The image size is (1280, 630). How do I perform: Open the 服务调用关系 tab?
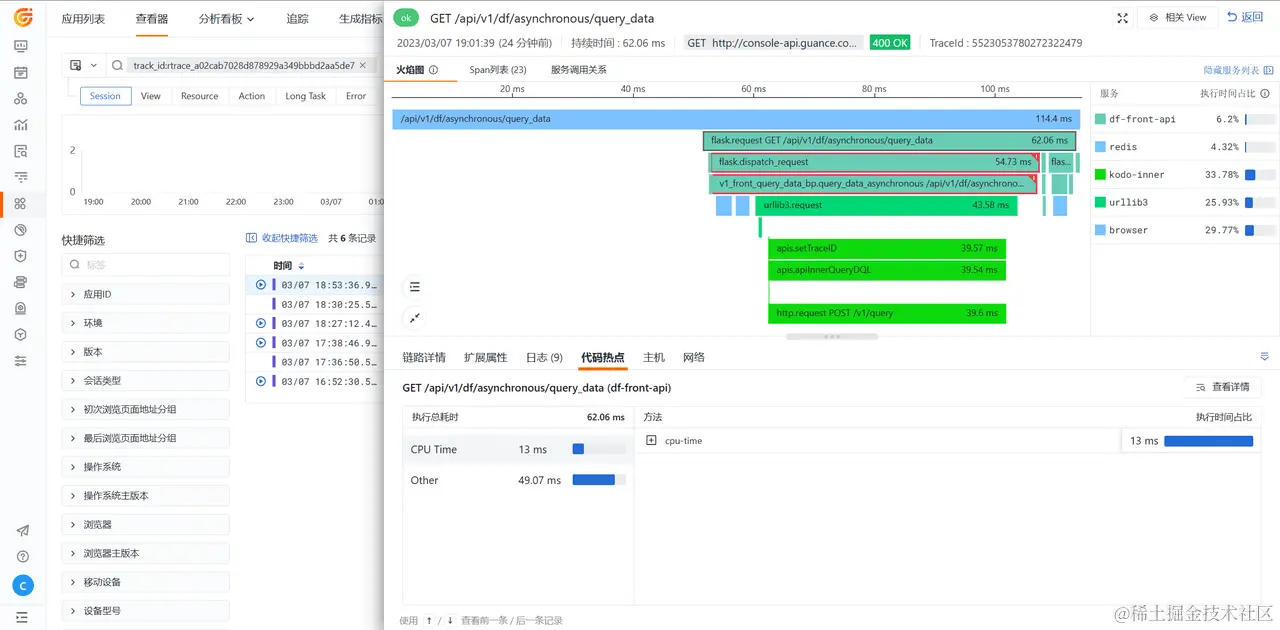[x=578, y=70]
